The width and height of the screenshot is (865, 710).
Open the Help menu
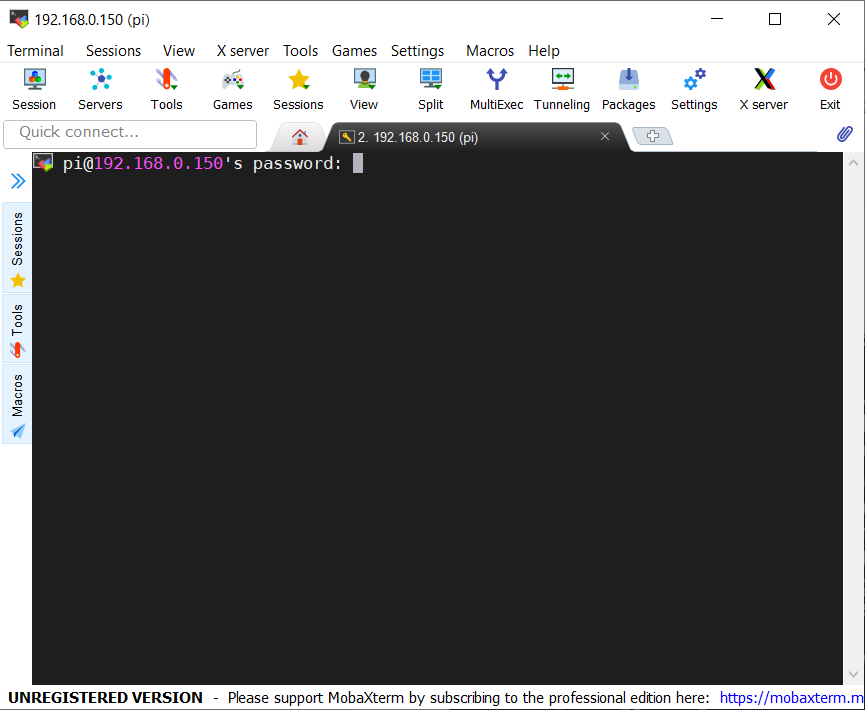click(x=544, y=51)
